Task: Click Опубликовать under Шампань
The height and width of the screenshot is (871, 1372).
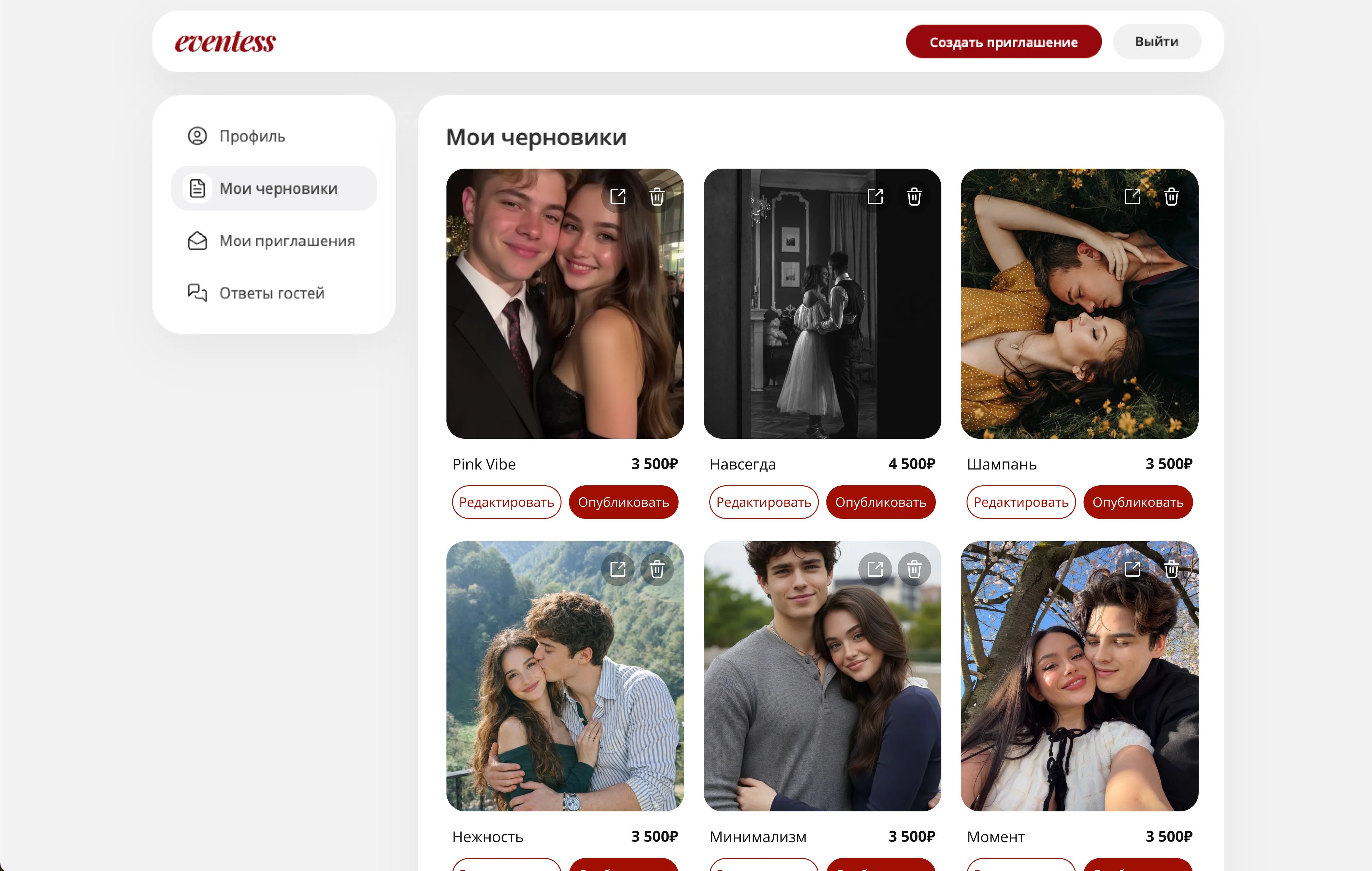Action: click(1138, 502)
